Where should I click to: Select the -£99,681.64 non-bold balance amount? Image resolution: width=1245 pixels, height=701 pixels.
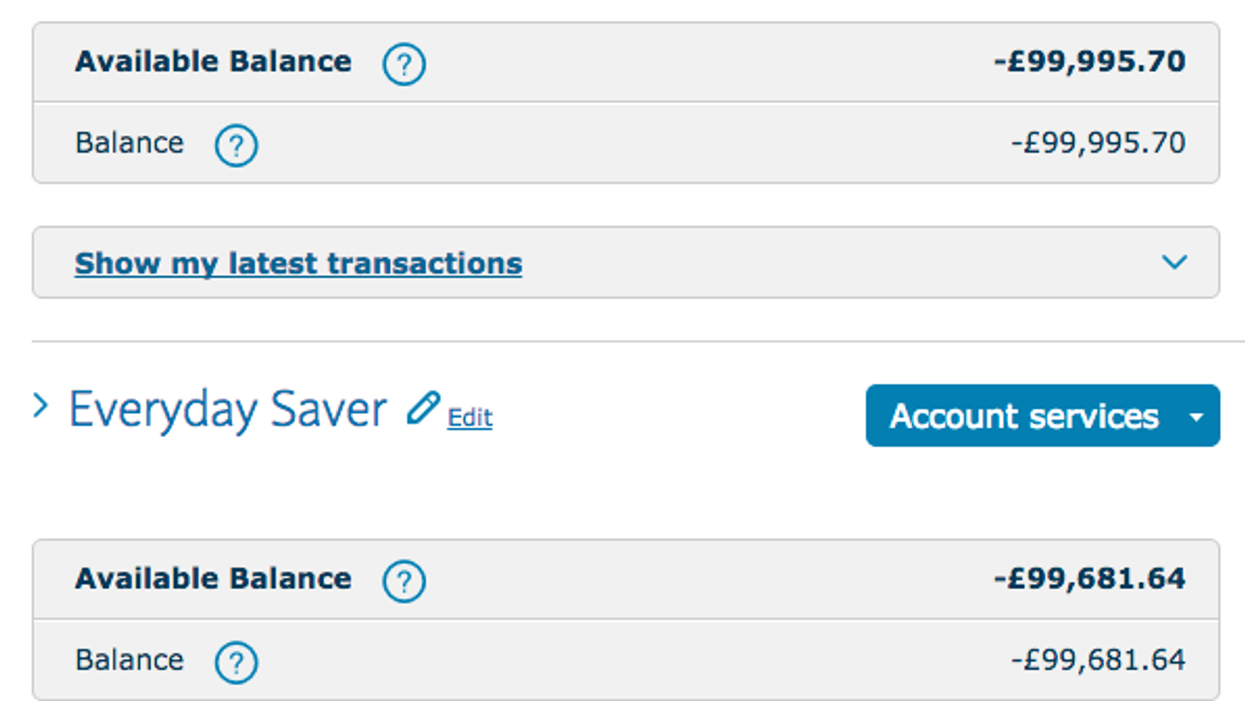pos(1098,660)
